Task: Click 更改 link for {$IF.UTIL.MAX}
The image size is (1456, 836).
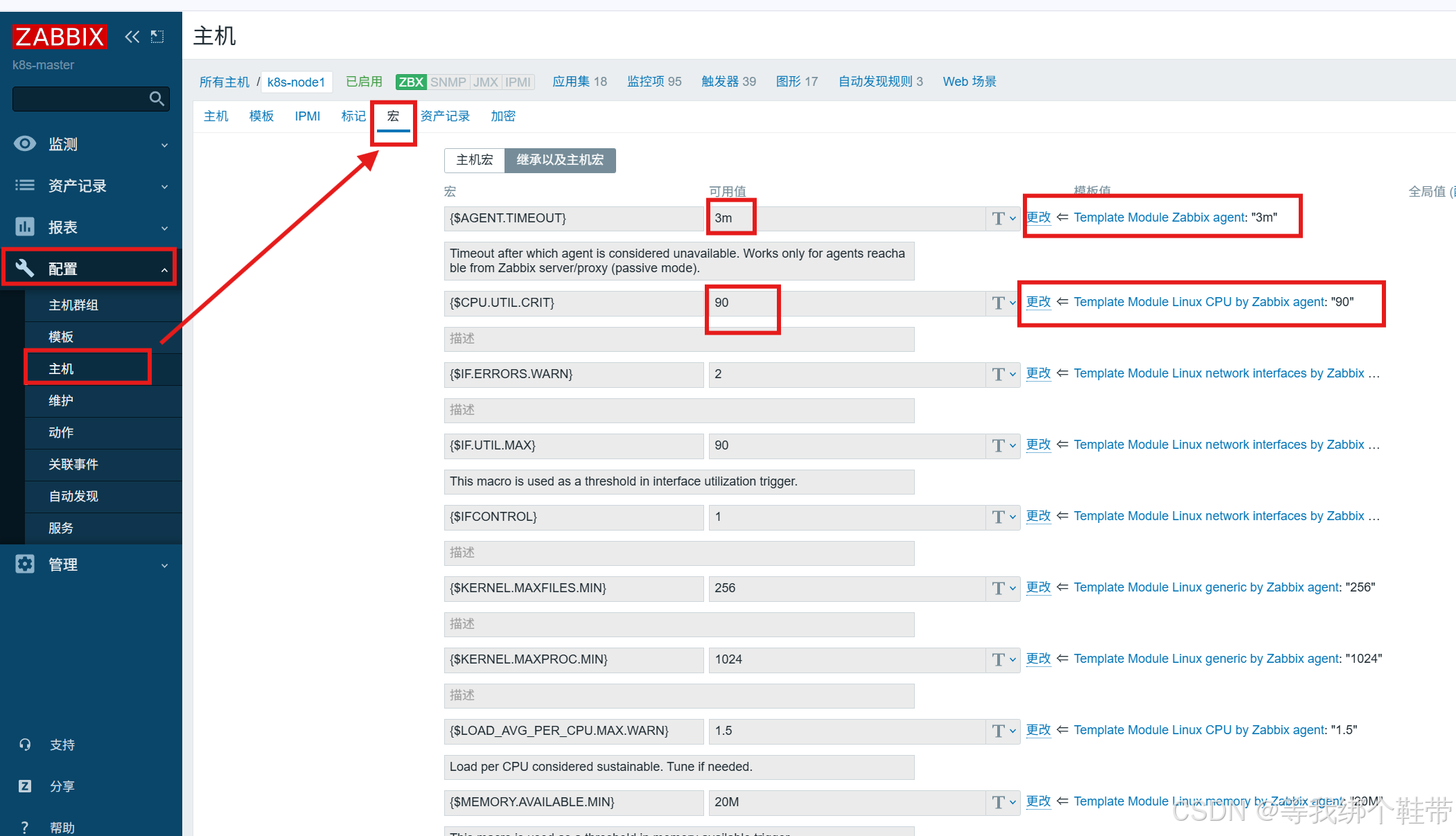Action: 1038,444
